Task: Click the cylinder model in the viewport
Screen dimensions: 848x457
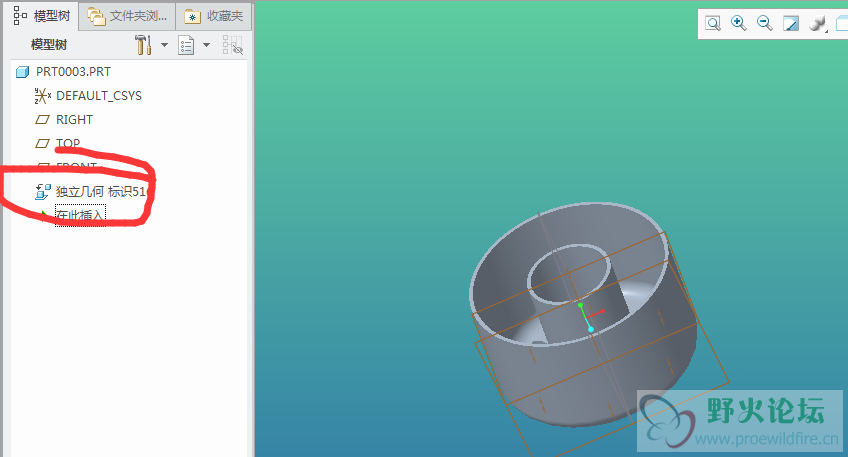Action: coord(584,314)
